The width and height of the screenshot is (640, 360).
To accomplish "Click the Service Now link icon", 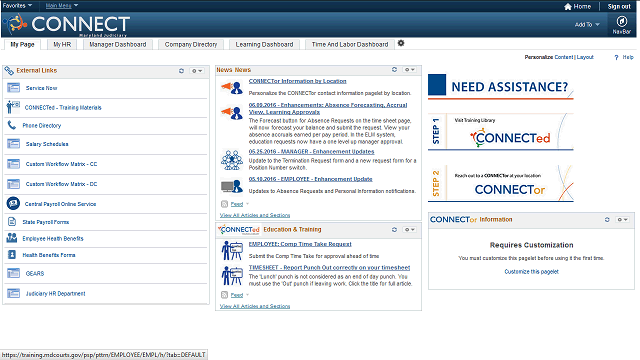I will pyautogui.click(x=13, y=88).
